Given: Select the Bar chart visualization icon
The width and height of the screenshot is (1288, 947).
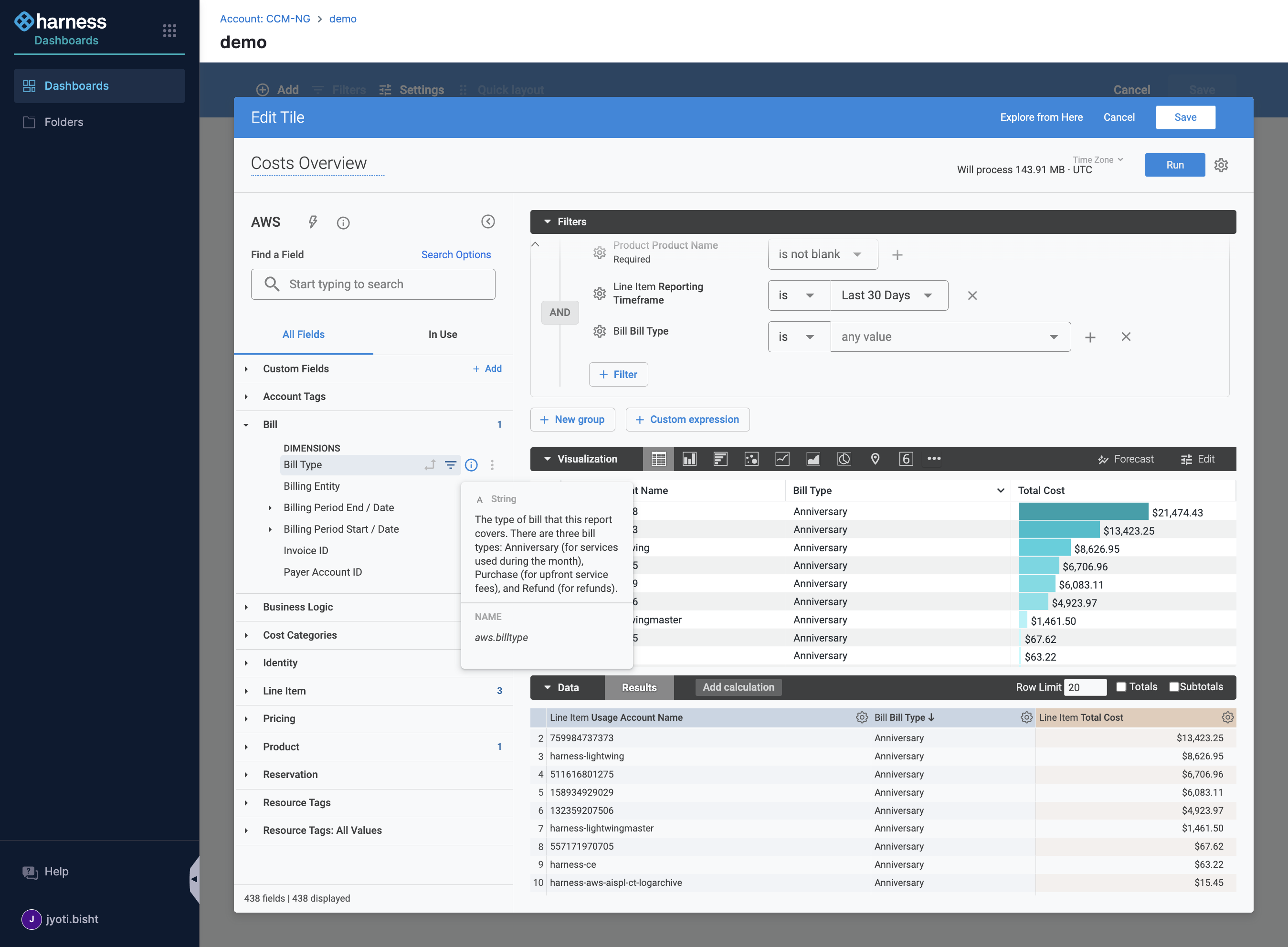Looking at the screenshot, I should tap(720, 459).
